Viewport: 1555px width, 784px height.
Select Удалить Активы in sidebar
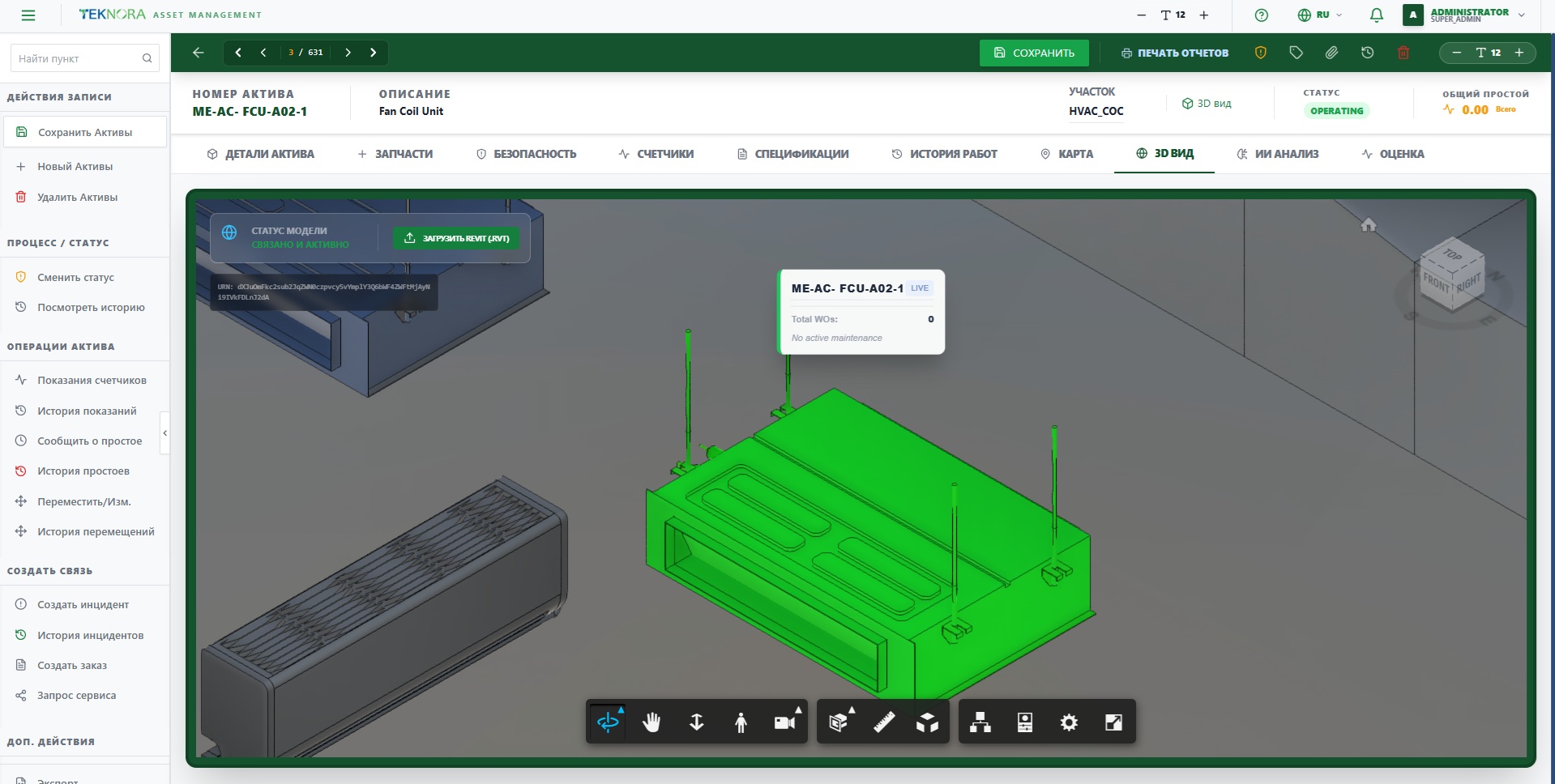click(84, 197)
